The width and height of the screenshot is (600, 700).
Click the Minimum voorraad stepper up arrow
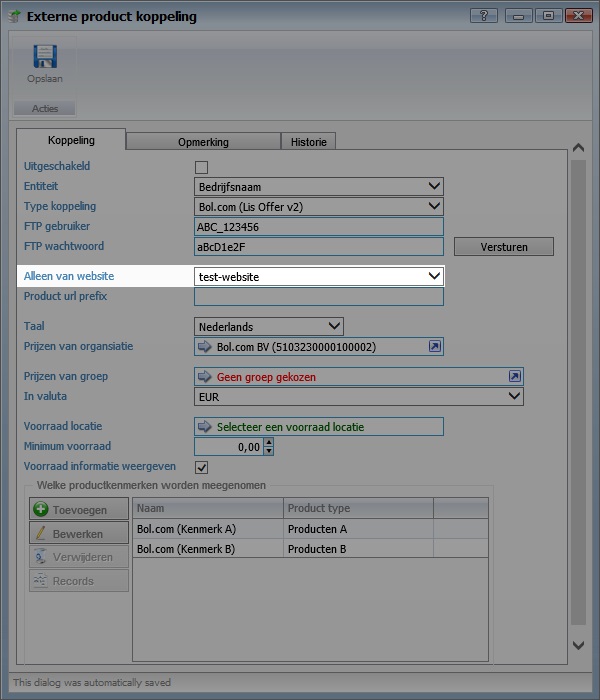268,443
